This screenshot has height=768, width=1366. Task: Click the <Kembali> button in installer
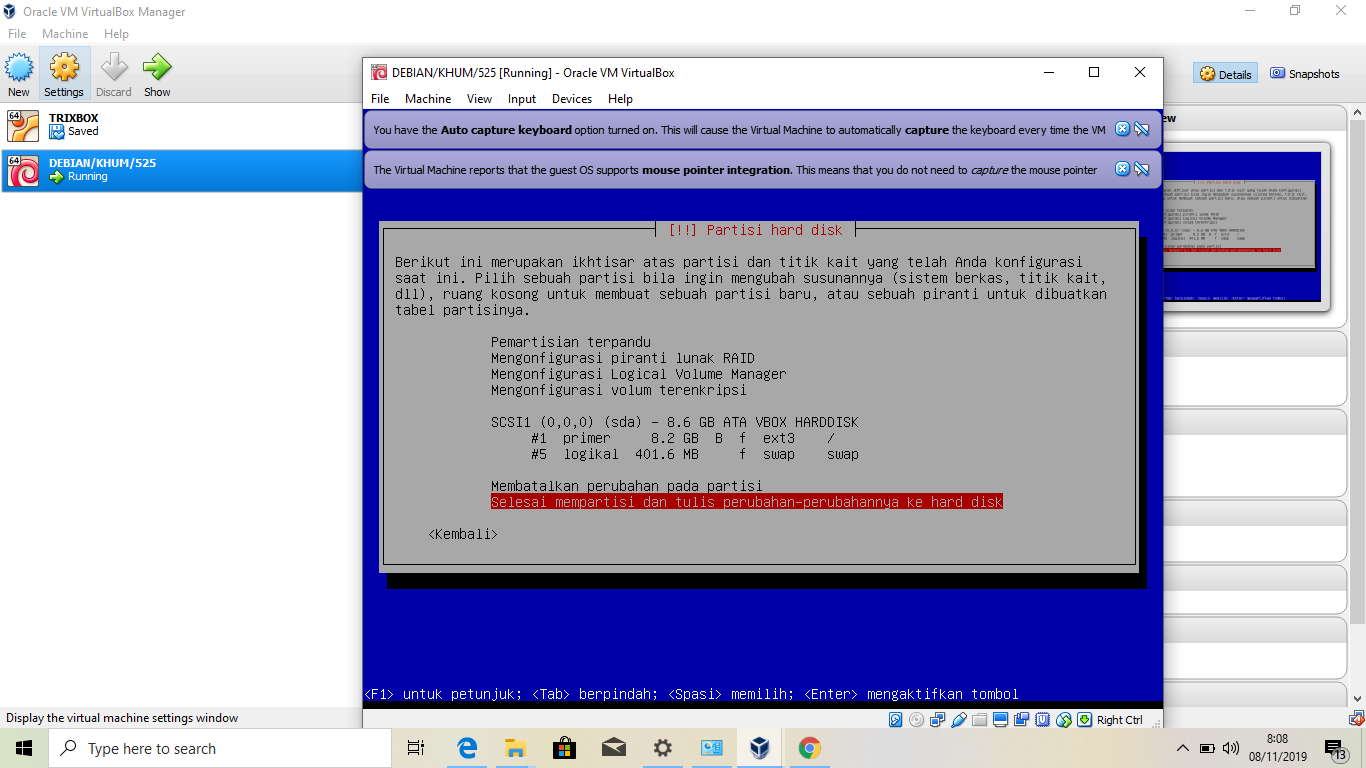click(463, 534)
